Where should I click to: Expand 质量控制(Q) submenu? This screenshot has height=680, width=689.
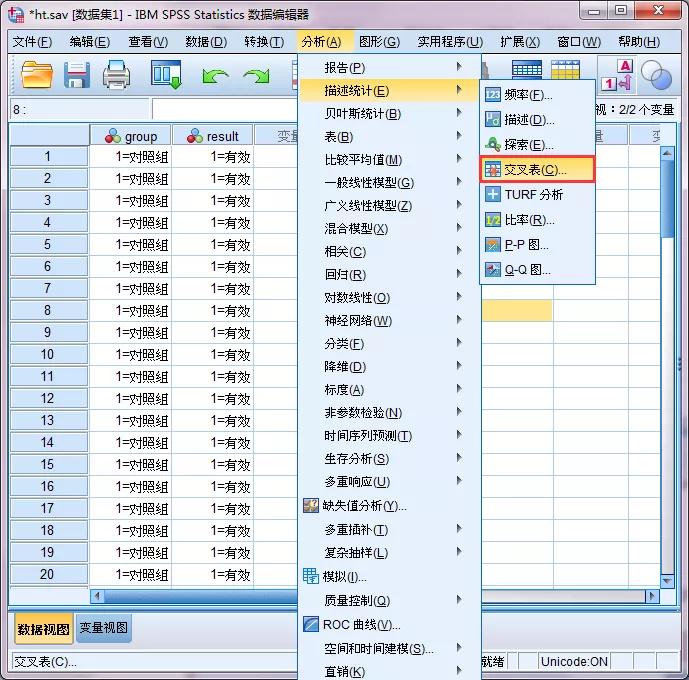click(389, 600)
